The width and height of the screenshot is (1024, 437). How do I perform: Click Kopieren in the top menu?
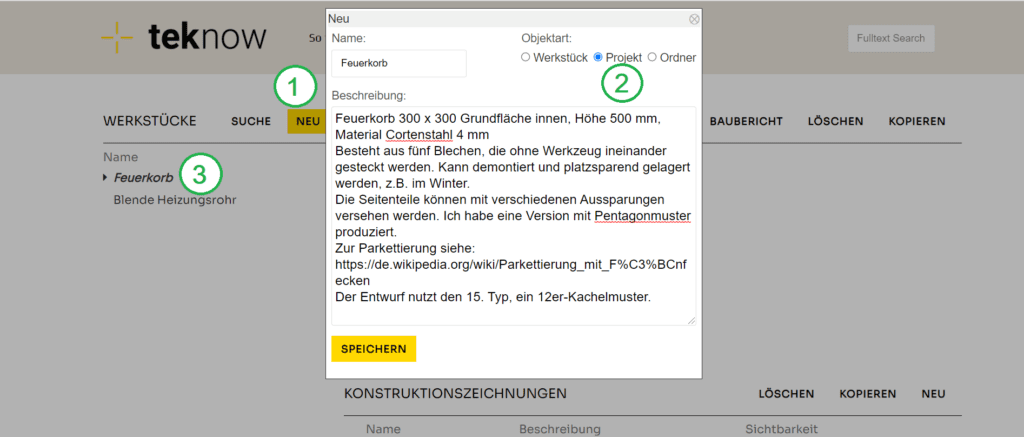(917, 121)
